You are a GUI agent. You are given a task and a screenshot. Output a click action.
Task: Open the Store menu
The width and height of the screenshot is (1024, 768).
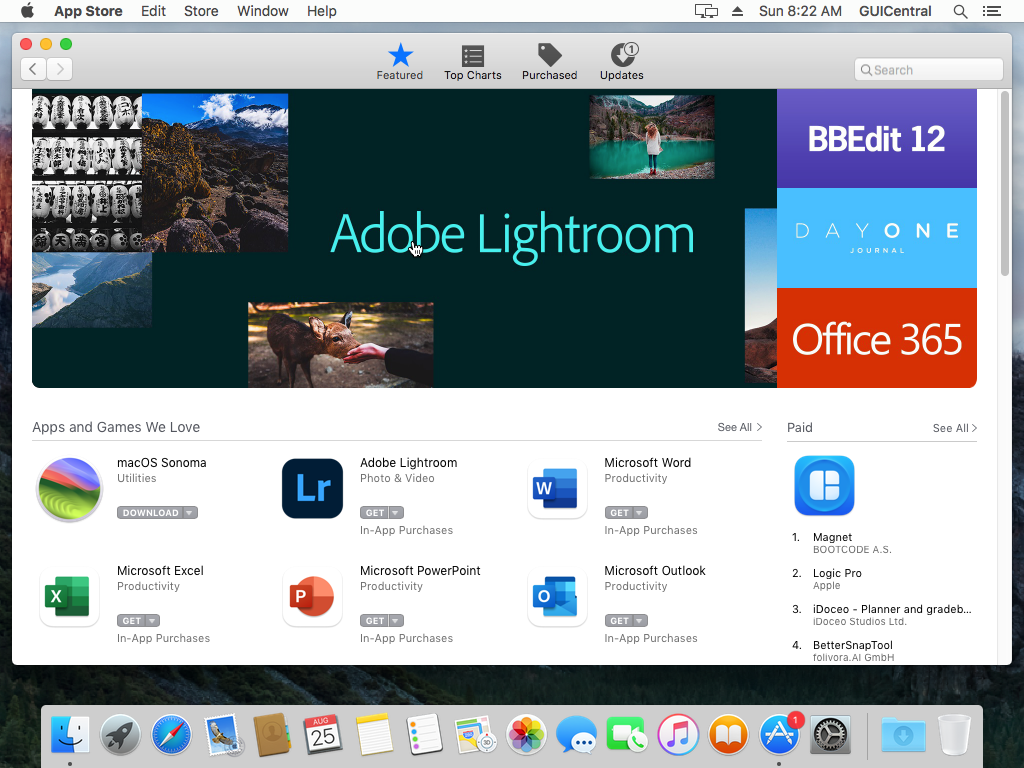(x=201, y=11)
